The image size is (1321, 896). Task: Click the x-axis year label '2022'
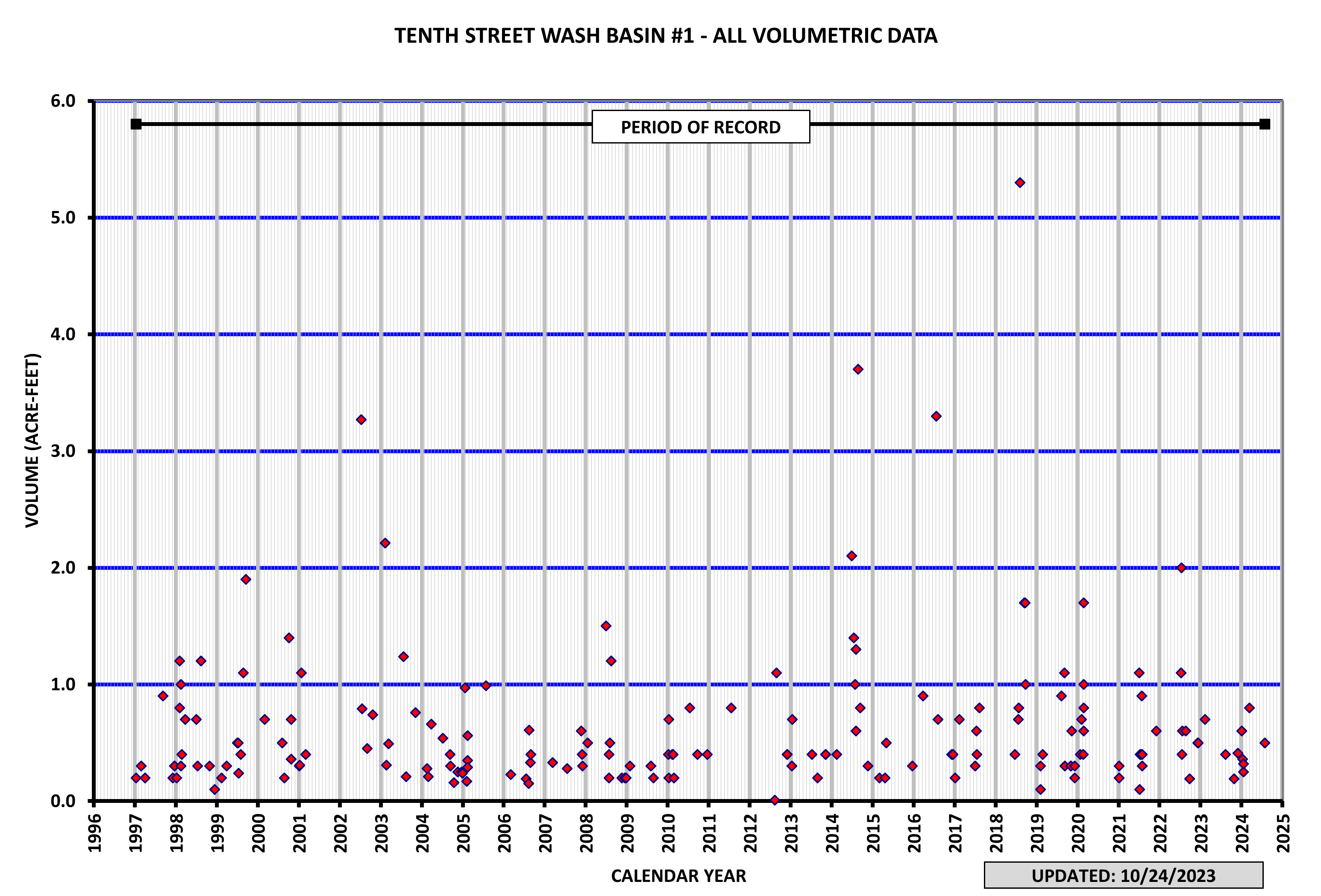pos(1160,833)
